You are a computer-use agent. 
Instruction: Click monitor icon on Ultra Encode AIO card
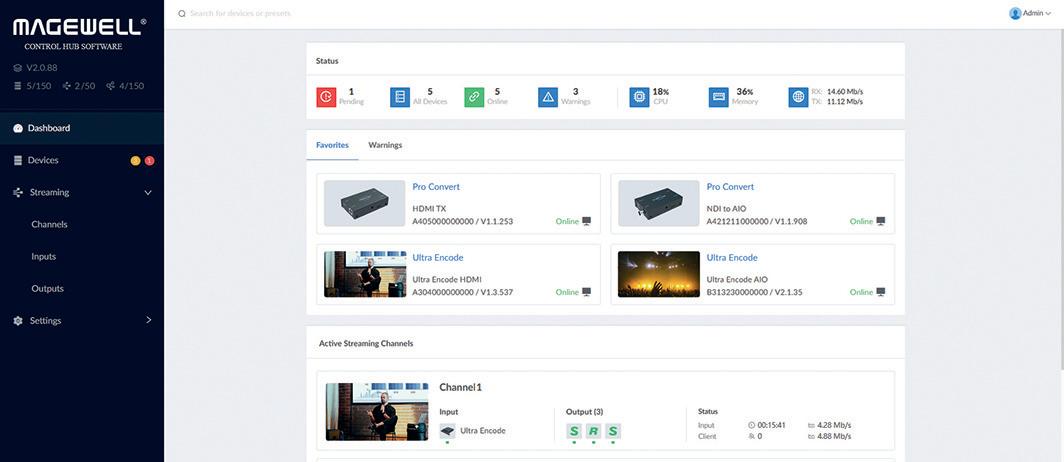coord(881,292)
